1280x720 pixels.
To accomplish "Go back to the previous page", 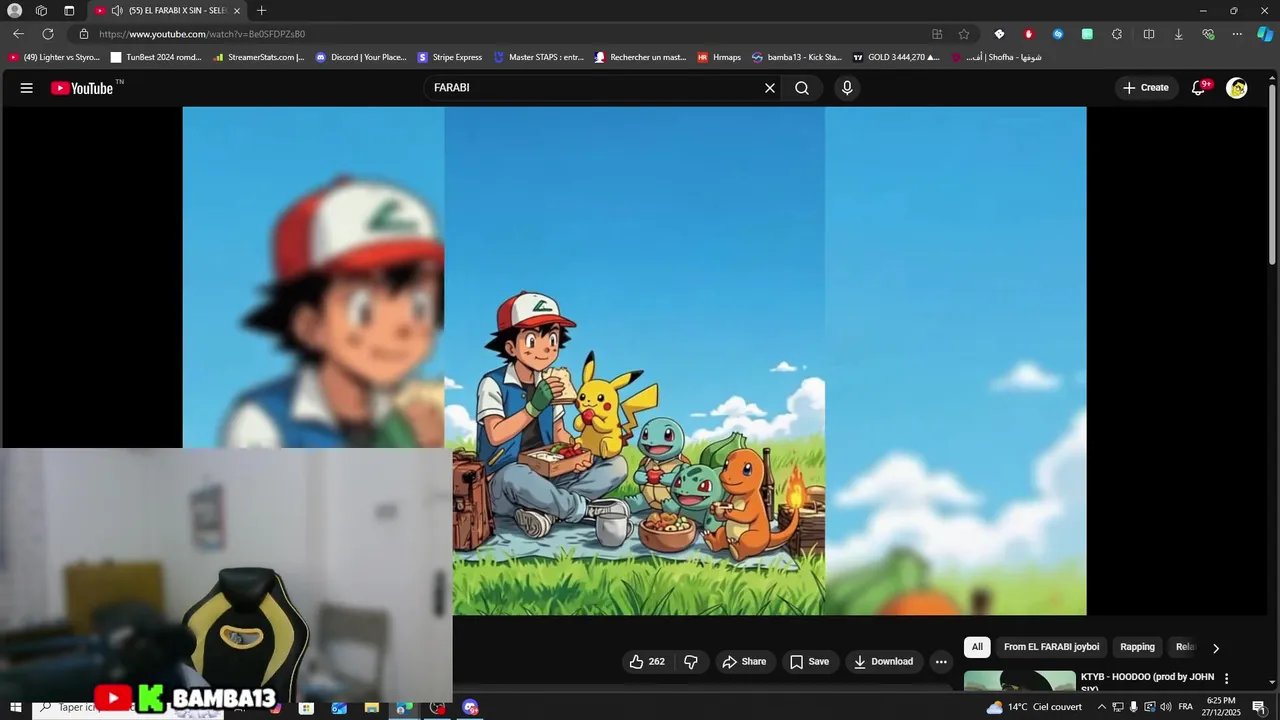I will click(x=18, y=34).
